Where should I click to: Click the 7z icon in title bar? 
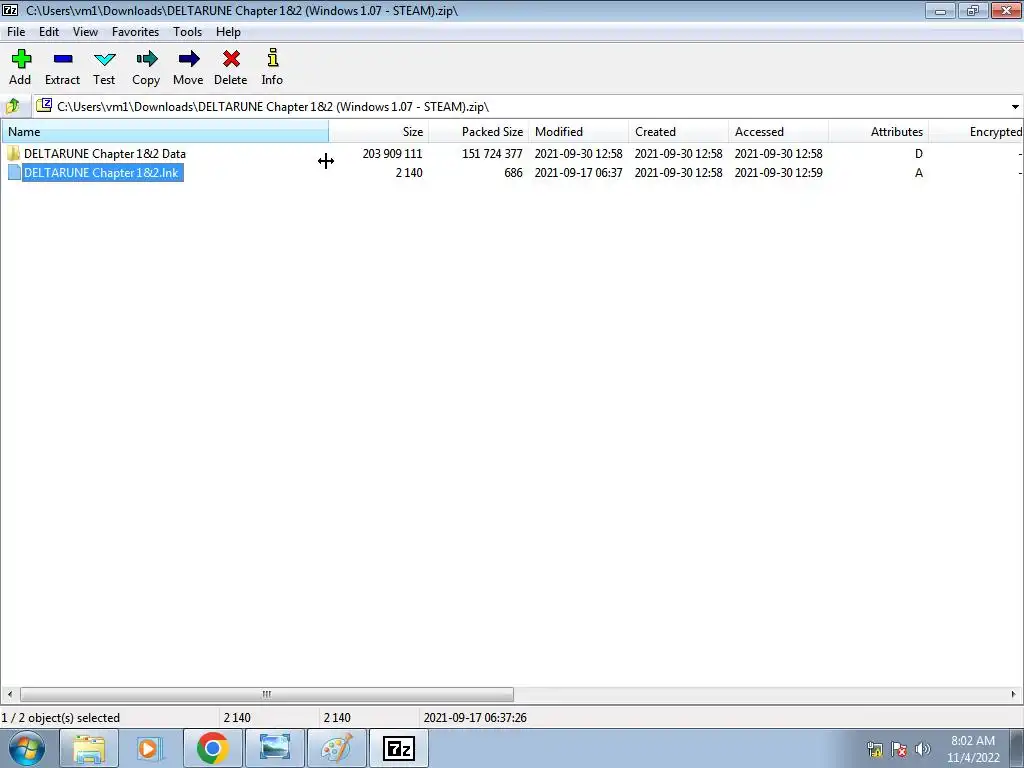[10, 10]
